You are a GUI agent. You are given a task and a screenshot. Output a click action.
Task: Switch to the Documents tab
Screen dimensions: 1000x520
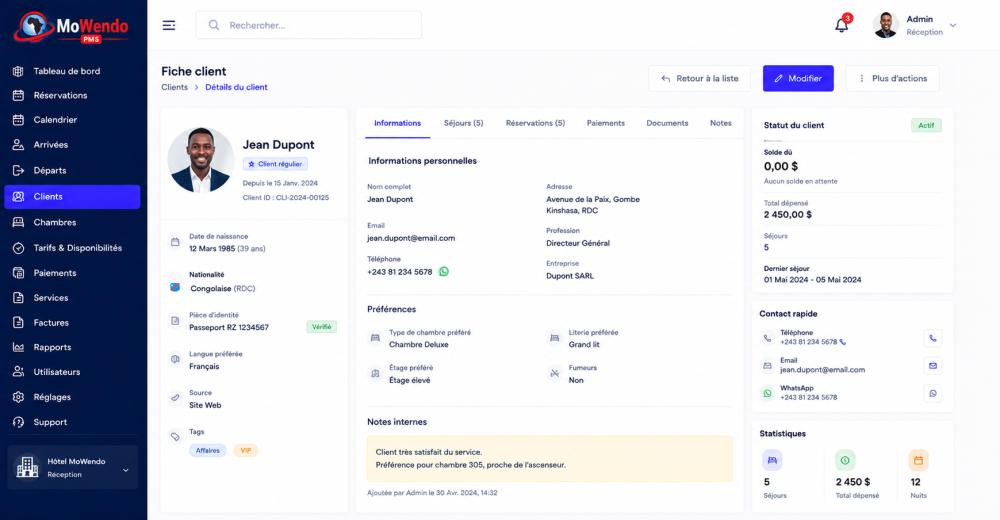tap(667, 123)
